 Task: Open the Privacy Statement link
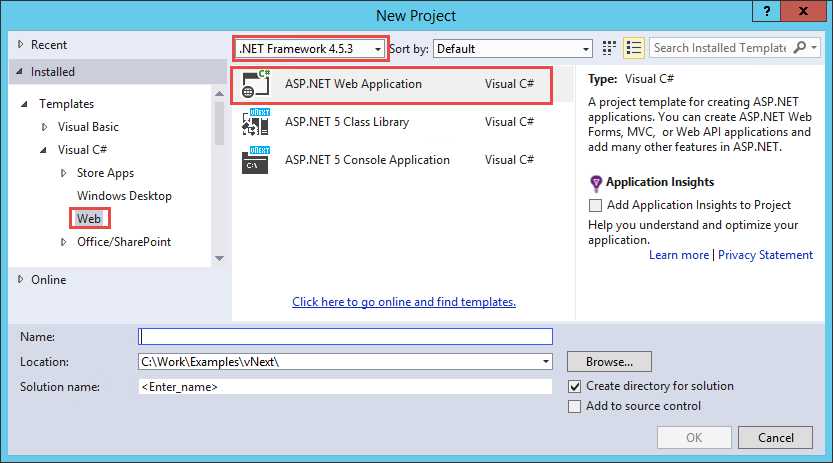[x=766, y=255]
